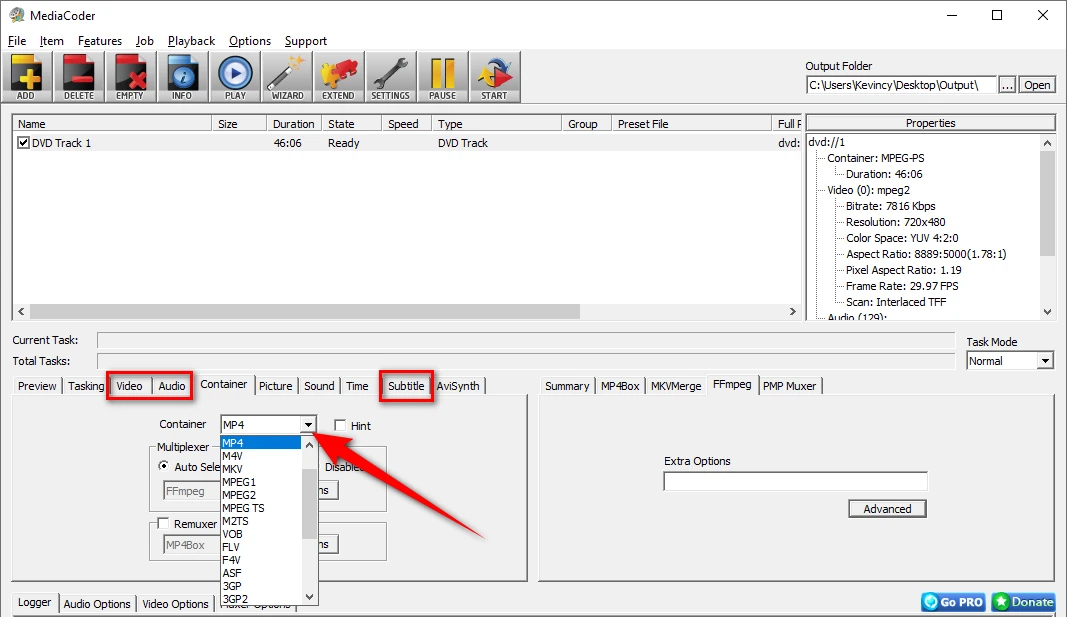
Task: Click the DELETE toolbar icon
Action: (79, 77)
